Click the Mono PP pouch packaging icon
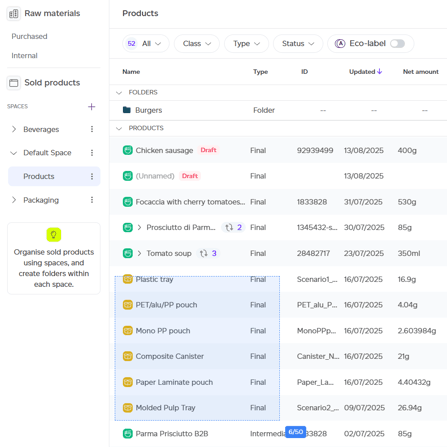The width and height of the screenshot is (447, 447). (x=128, y=331)
